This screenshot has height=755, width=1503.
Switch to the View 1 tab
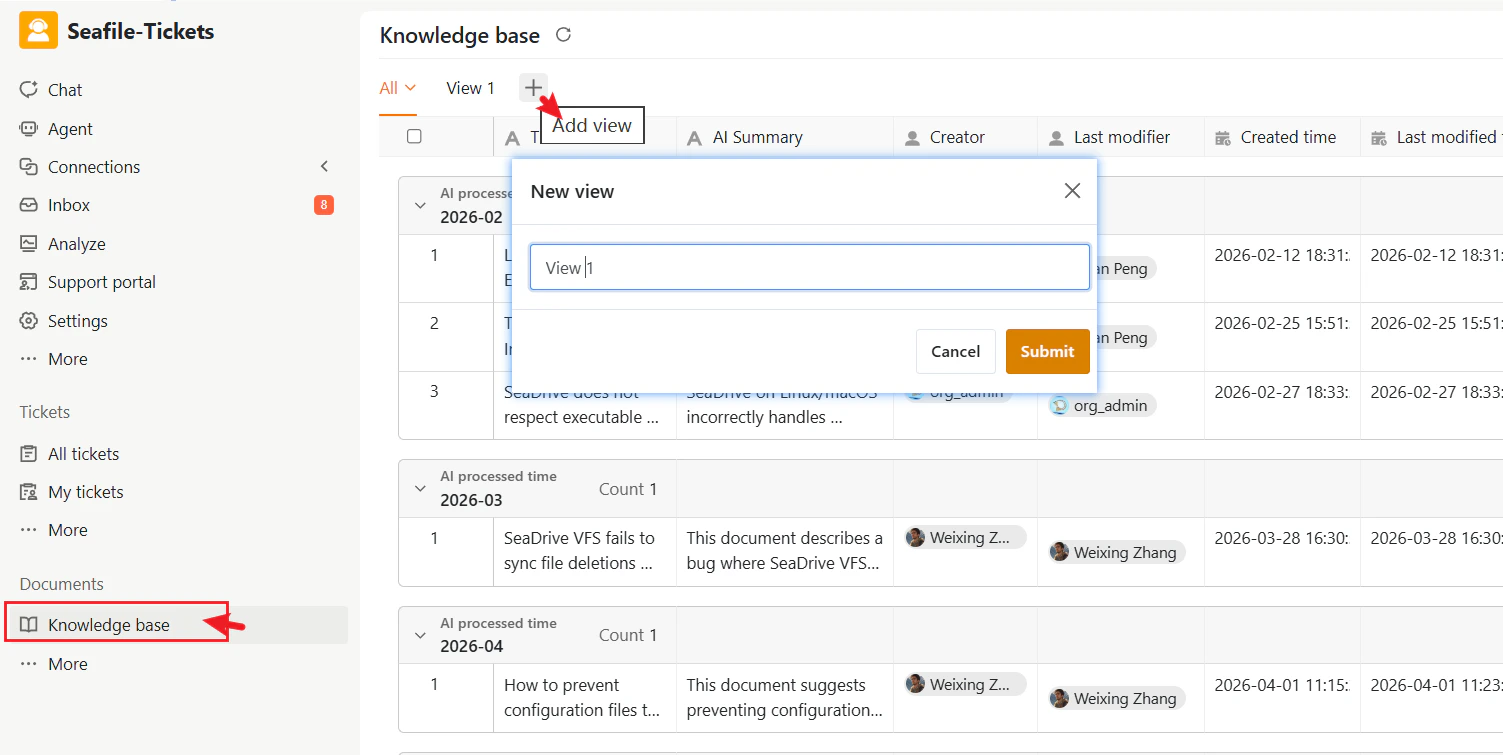pos(470,88)
